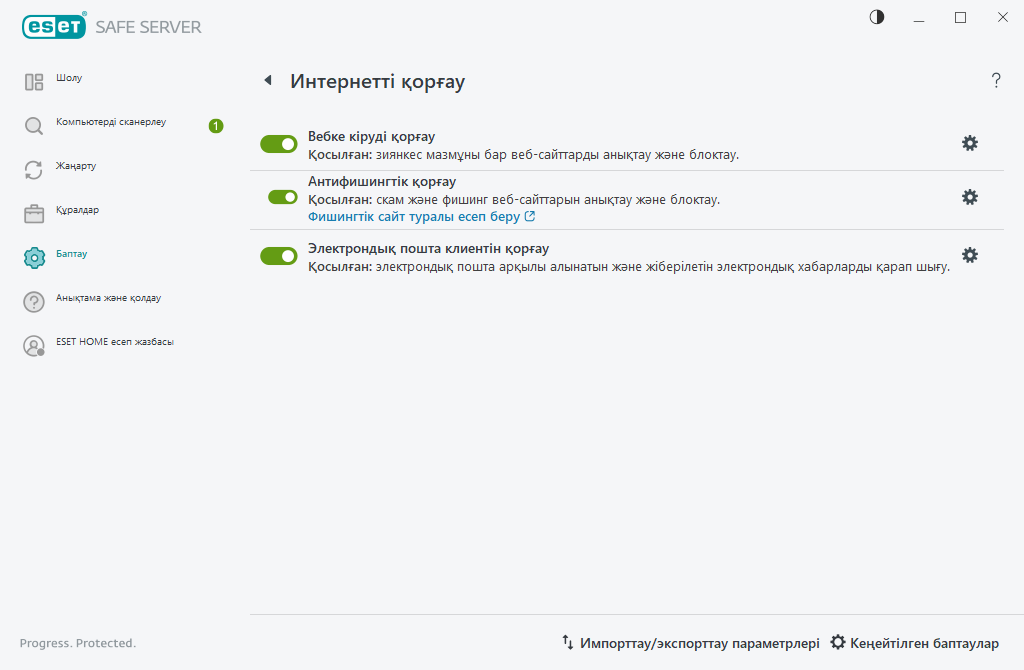Open settings gear for Вебке кіруді қорғау
Viewport: 1024px width, 670px height.
click(969, 143)
